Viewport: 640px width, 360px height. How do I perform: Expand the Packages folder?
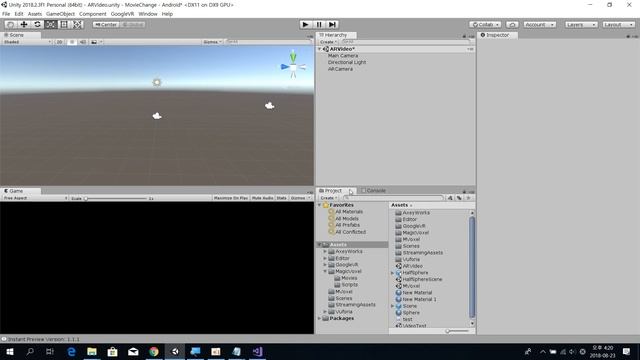tap(320, 318)
